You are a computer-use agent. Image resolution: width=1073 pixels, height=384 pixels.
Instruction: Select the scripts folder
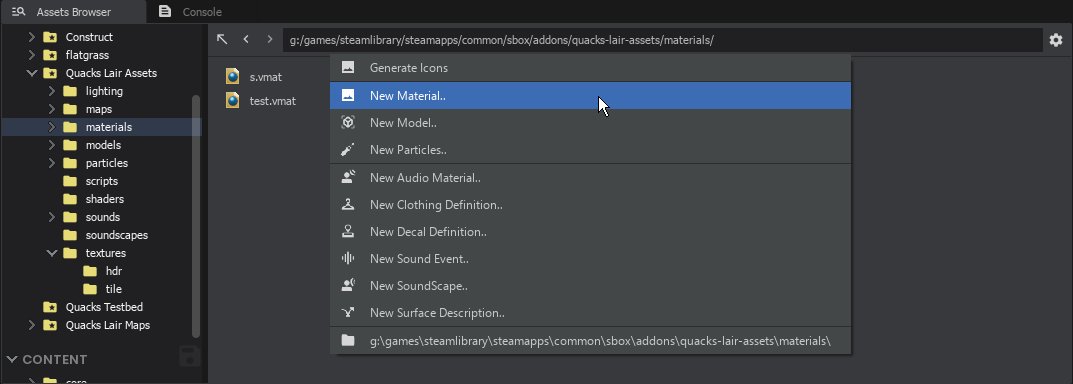coord(101,181)
